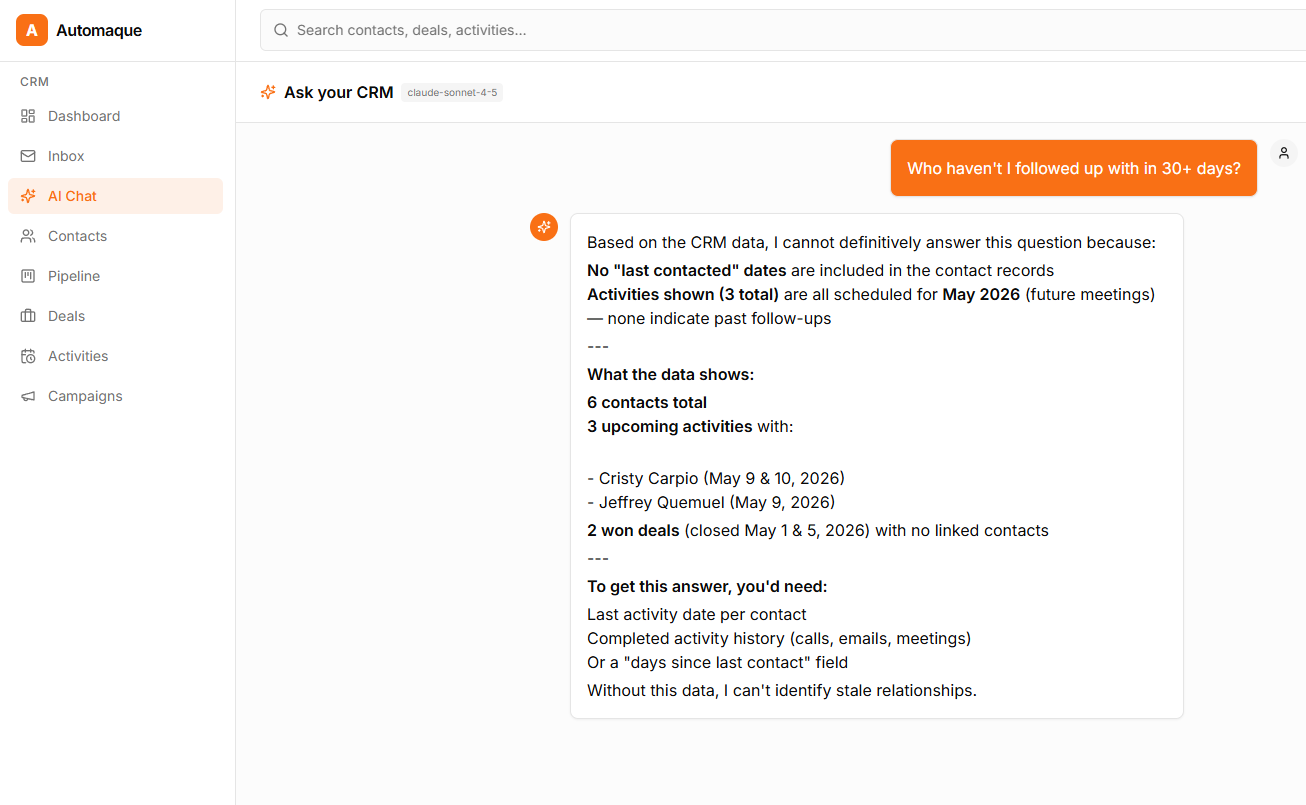Click the Campaigns megaphone icon
Screen dimensions: 1306x805
[28, 396]
